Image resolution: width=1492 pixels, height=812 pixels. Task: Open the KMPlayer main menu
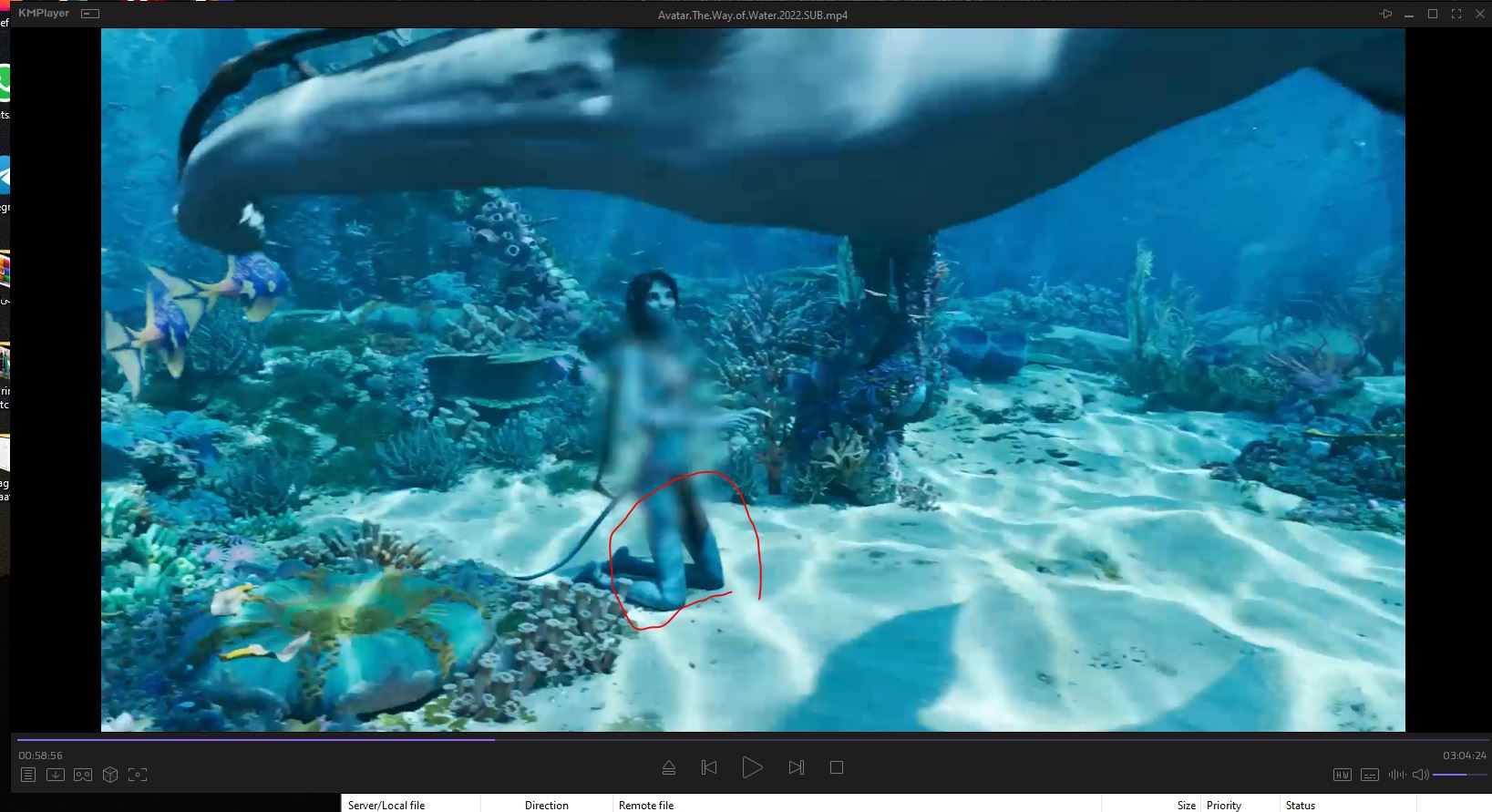tap(43, 14)
